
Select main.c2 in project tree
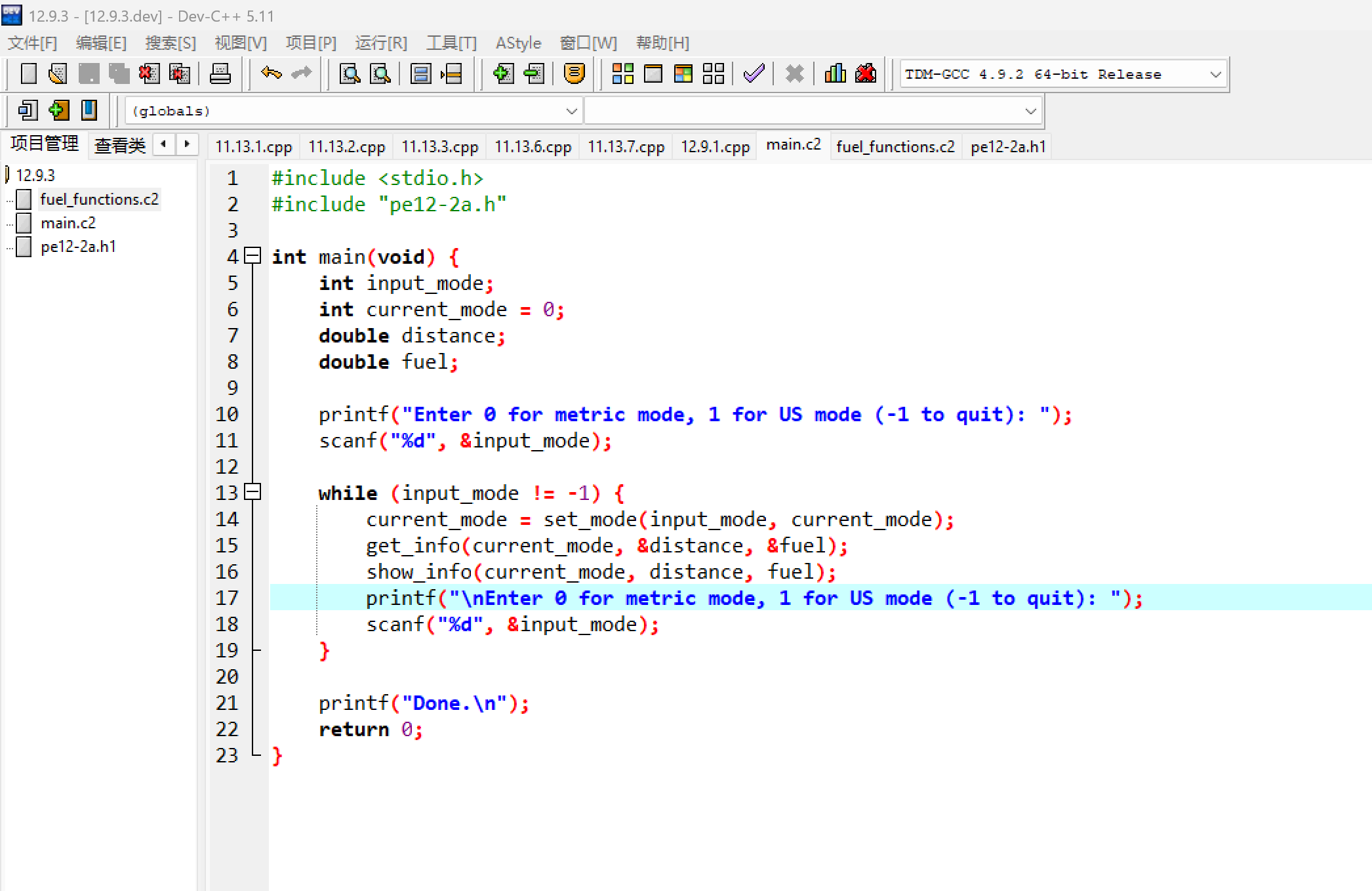pos(68,223)
